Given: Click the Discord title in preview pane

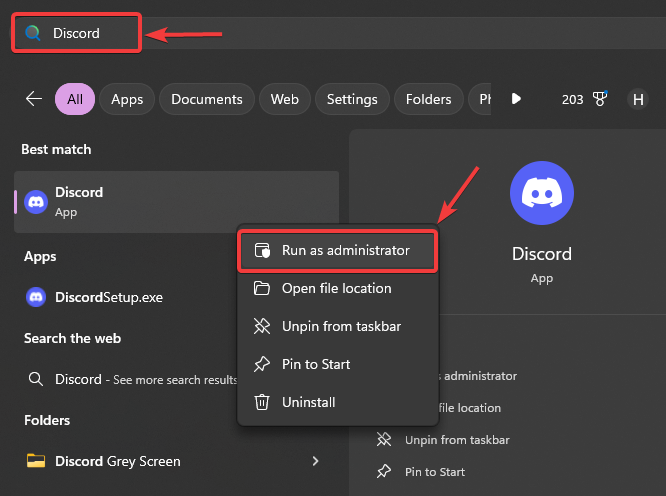Looking at the screenshot, I should coord(542,254).
